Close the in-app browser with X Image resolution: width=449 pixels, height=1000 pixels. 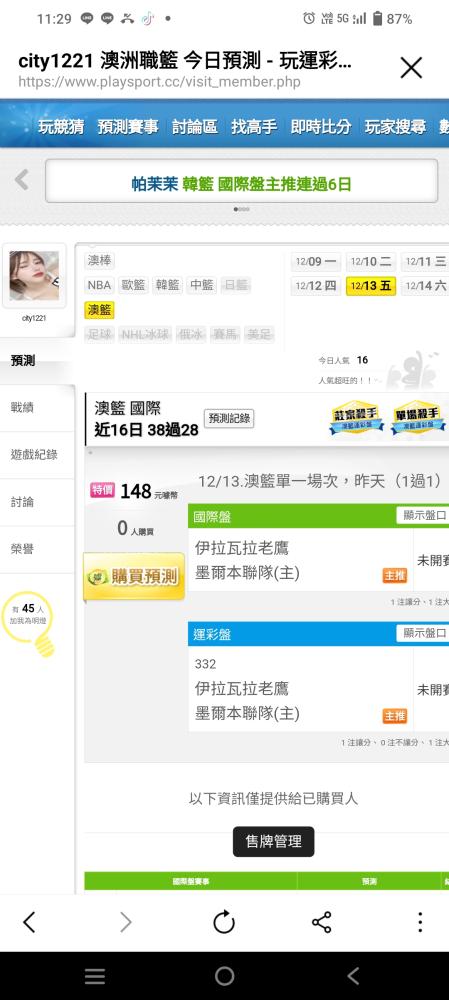(411, 68)
